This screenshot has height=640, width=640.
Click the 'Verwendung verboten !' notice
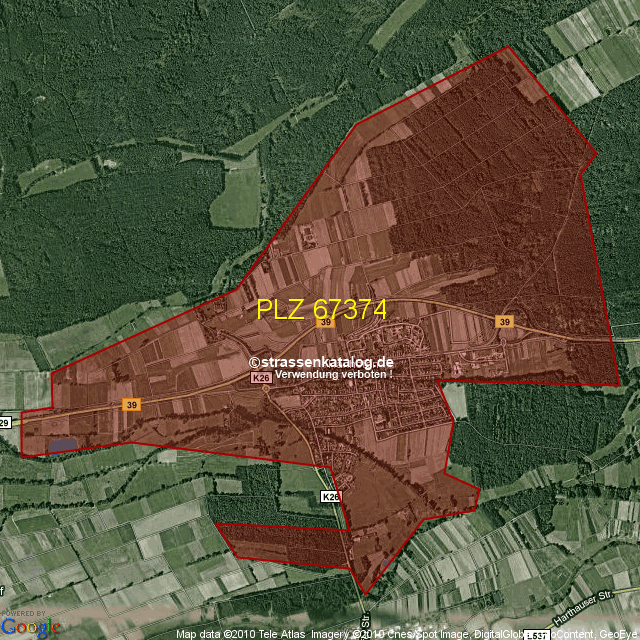(333, 374)
